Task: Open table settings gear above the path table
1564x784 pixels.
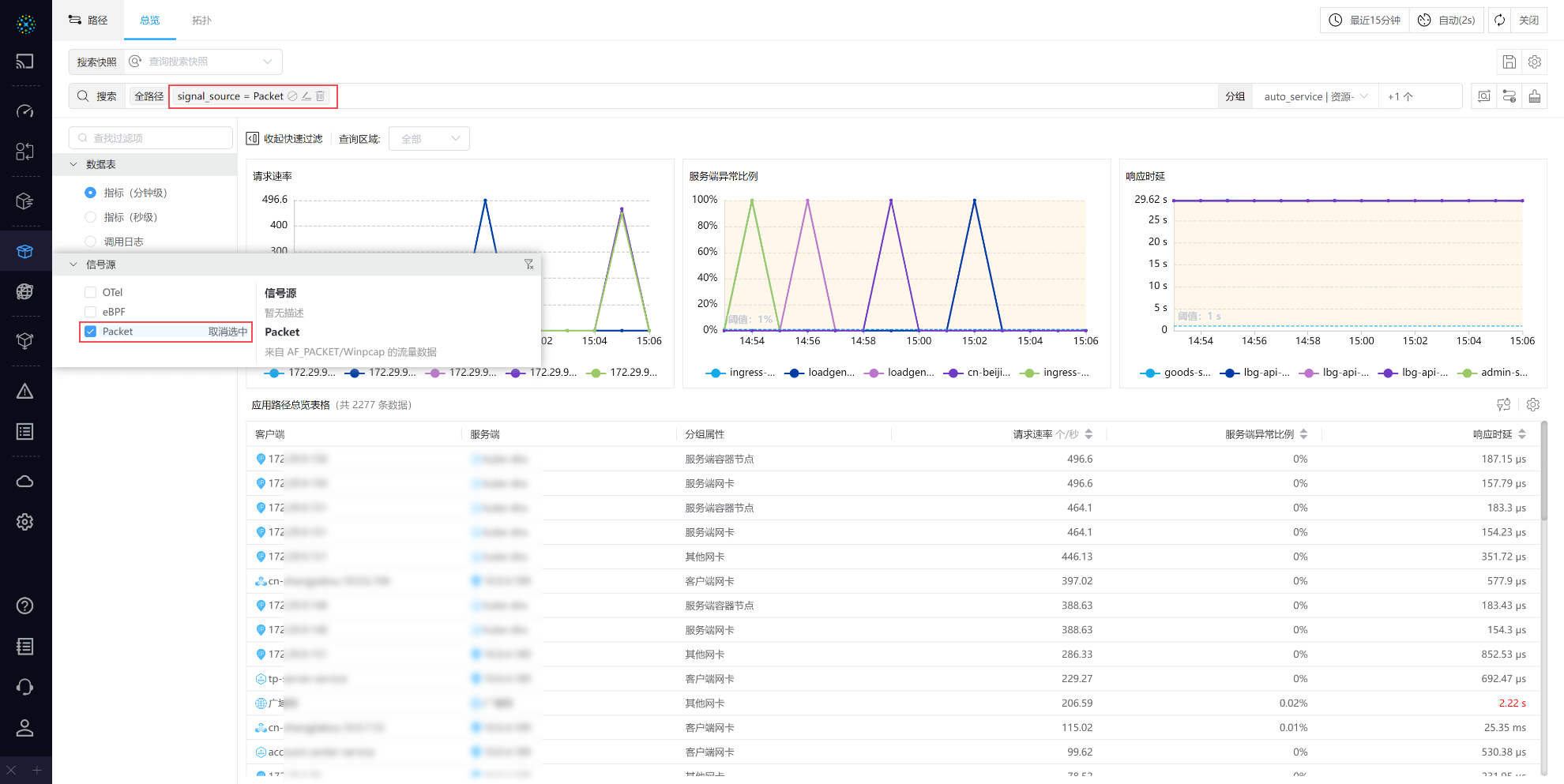Action: (x=1532, y=404)
